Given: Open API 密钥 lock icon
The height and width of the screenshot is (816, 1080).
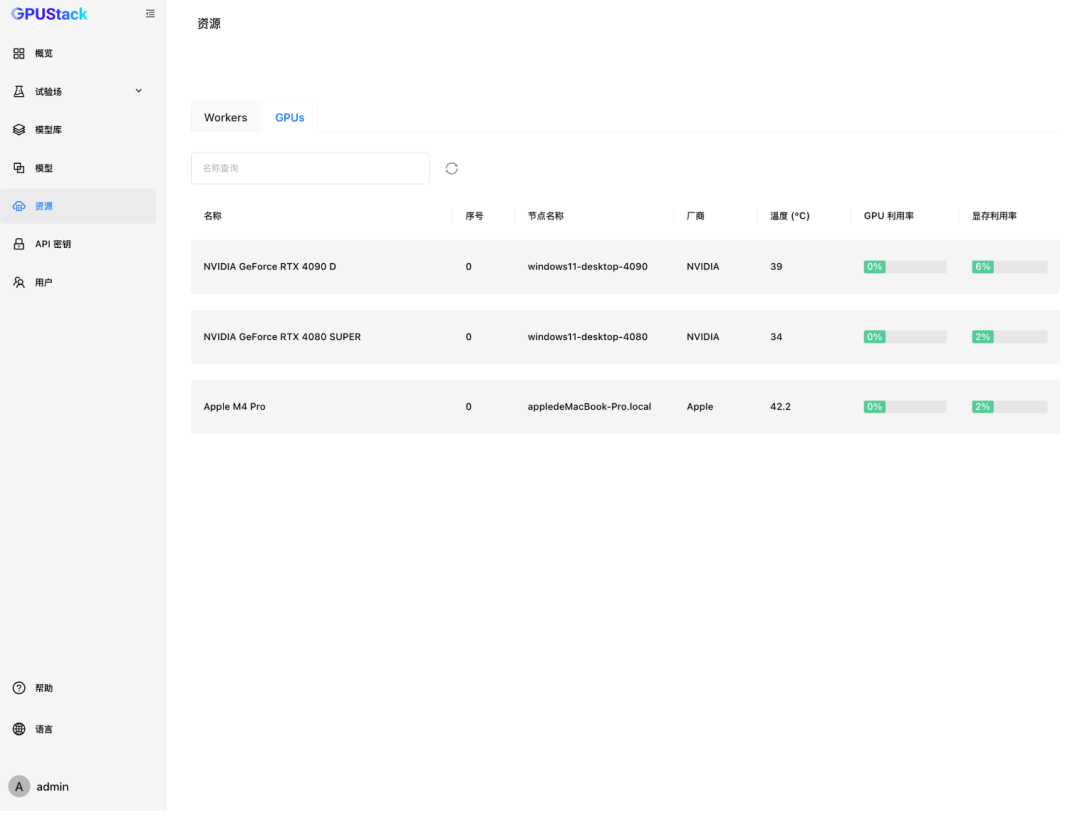Looking at the screenshot, I should pos(19,244).
